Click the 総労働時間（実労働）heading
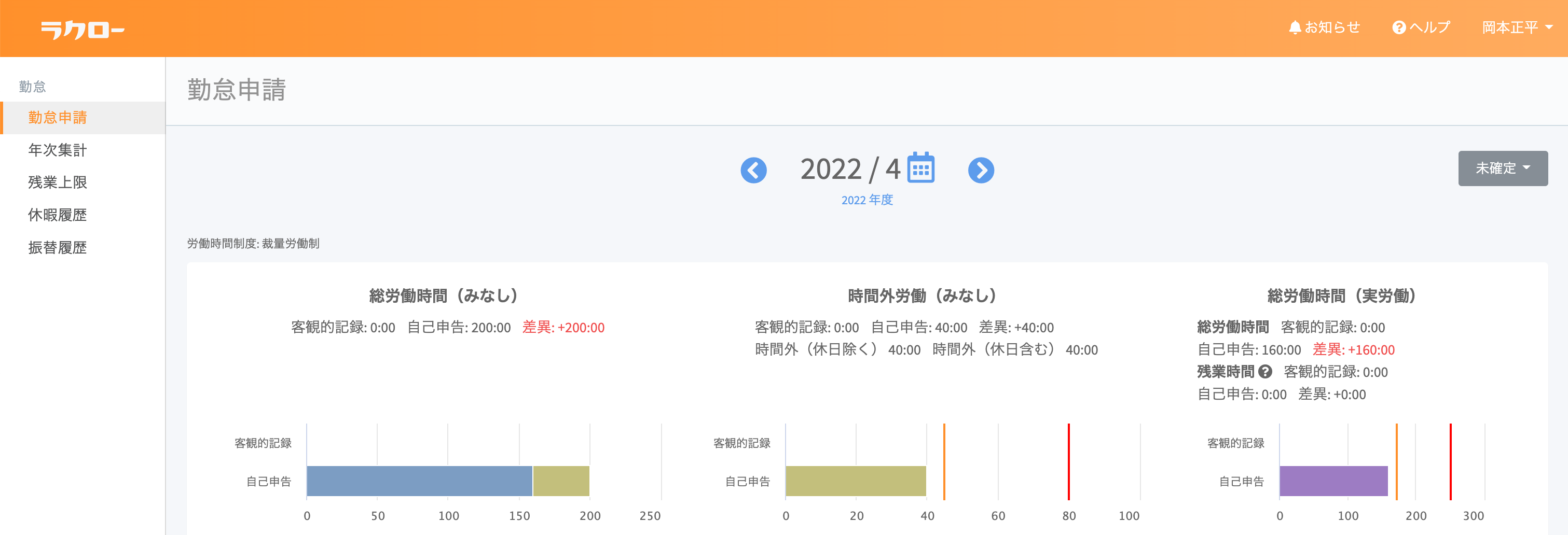Screen dimensions: 1568x535 1342,296
